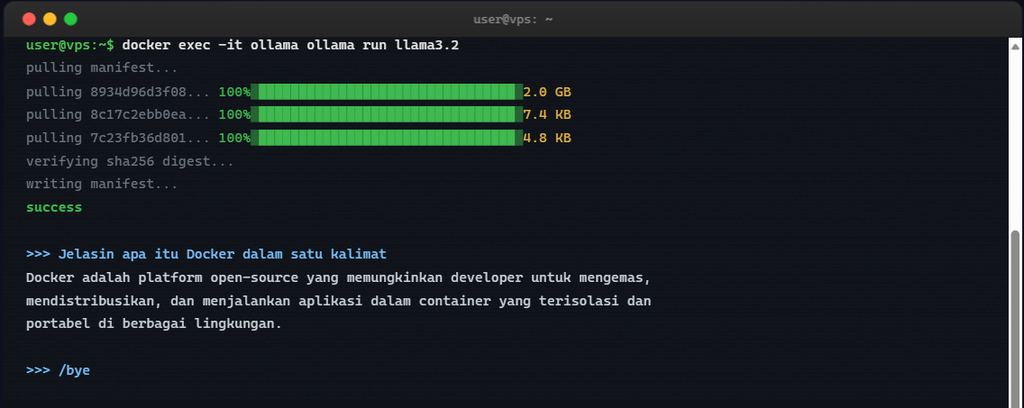Click the '100%' label on the 4.8 KB row

pyautogui.click(x=234, y=138)
